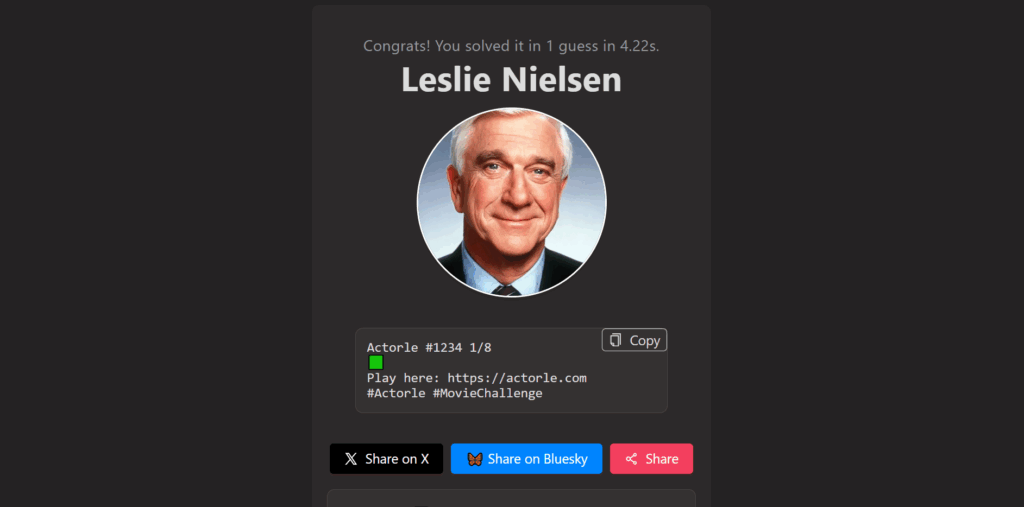1024x507 pixels.
Task: Click the Congrats solved-it message
Action: coord(511,46)
